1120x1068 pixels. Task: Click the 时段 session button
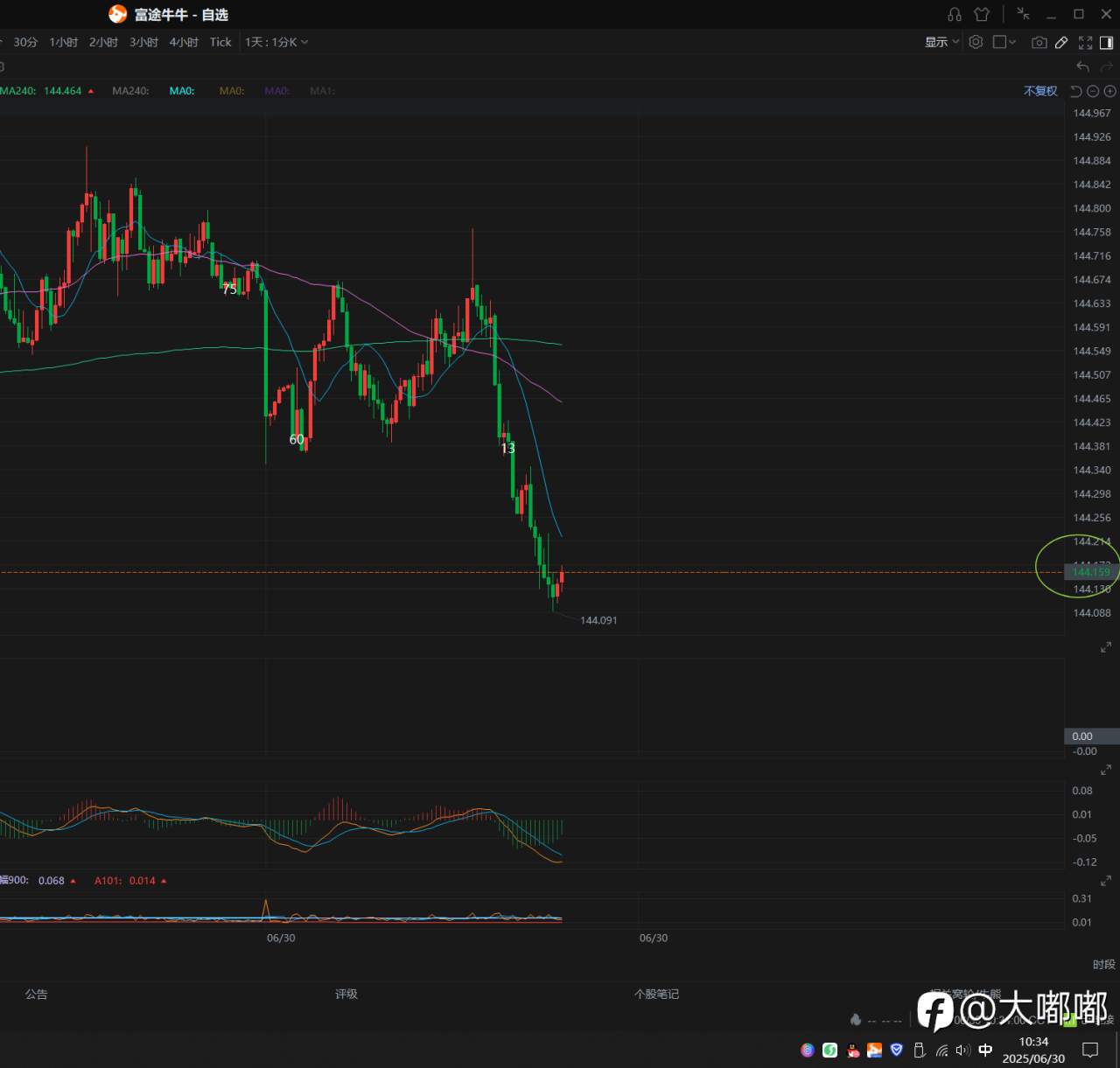(x=1104, y=964)
